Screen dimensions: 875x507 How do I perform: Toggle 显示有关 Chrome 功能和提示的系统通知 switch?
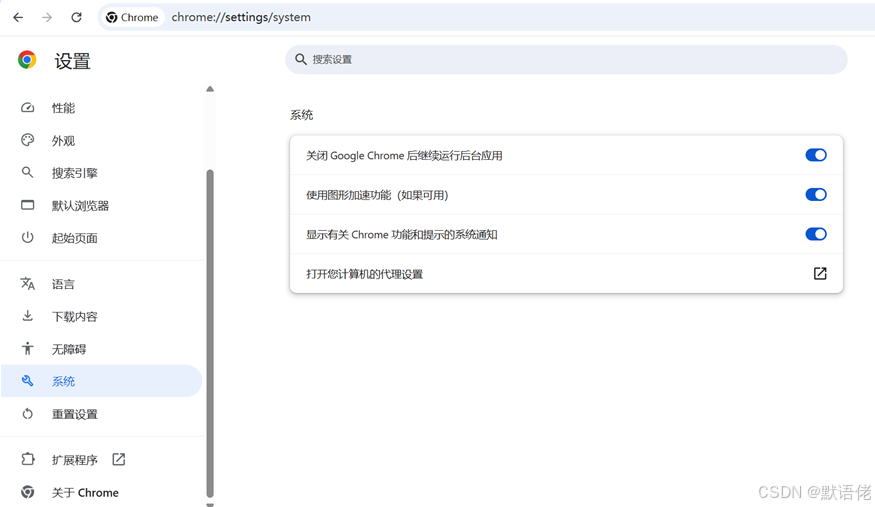pos(816,234)
